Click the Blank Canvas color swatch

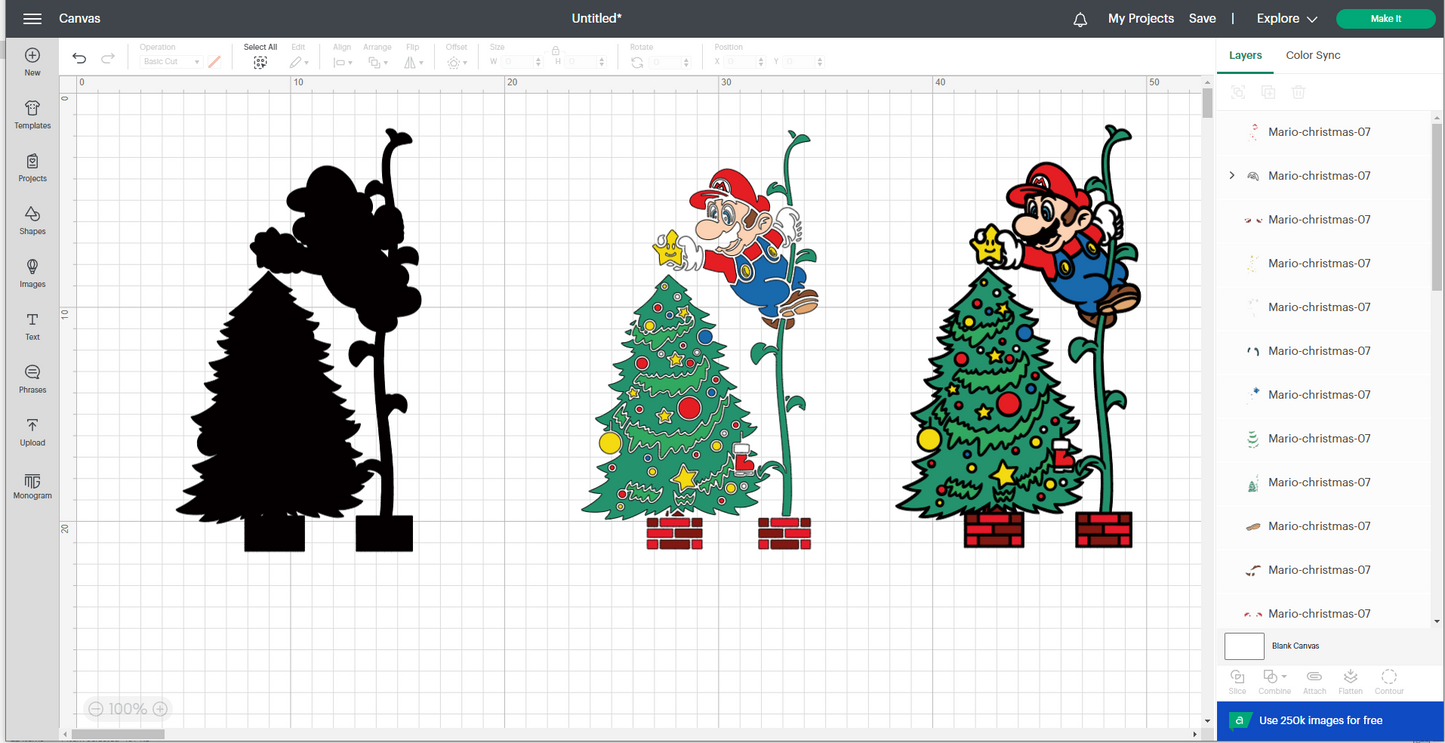(x=1244, y=646)
